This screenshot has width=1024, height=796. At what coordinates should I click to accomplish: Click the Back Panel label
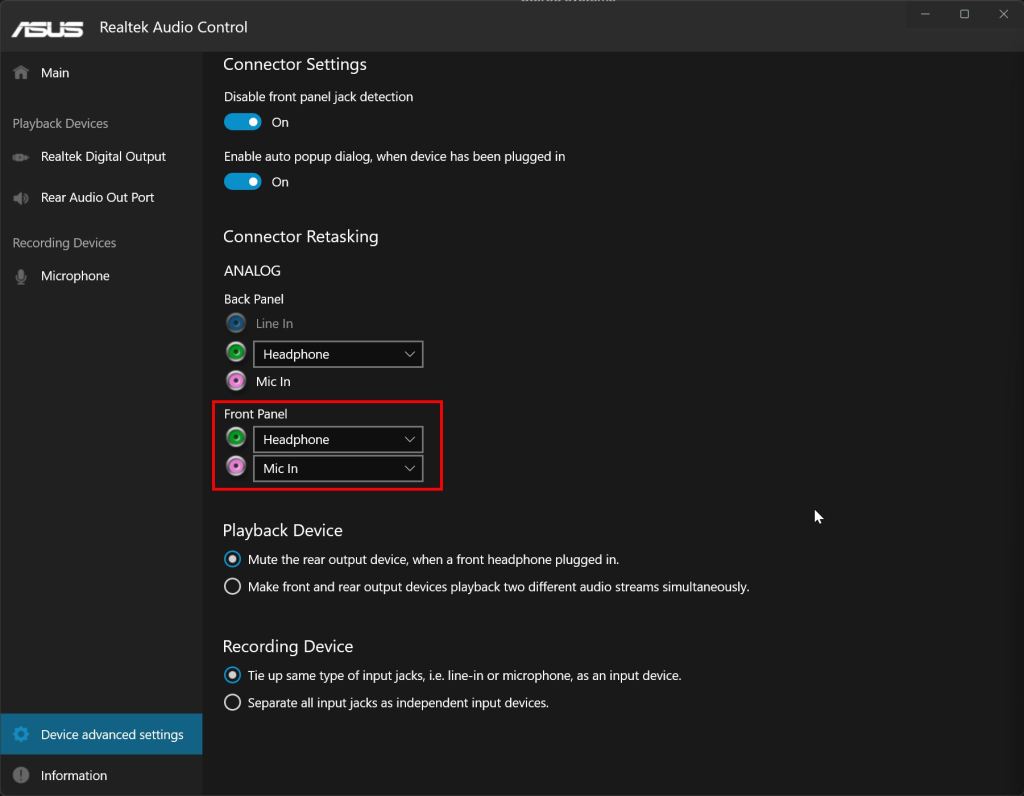[253, 299]
